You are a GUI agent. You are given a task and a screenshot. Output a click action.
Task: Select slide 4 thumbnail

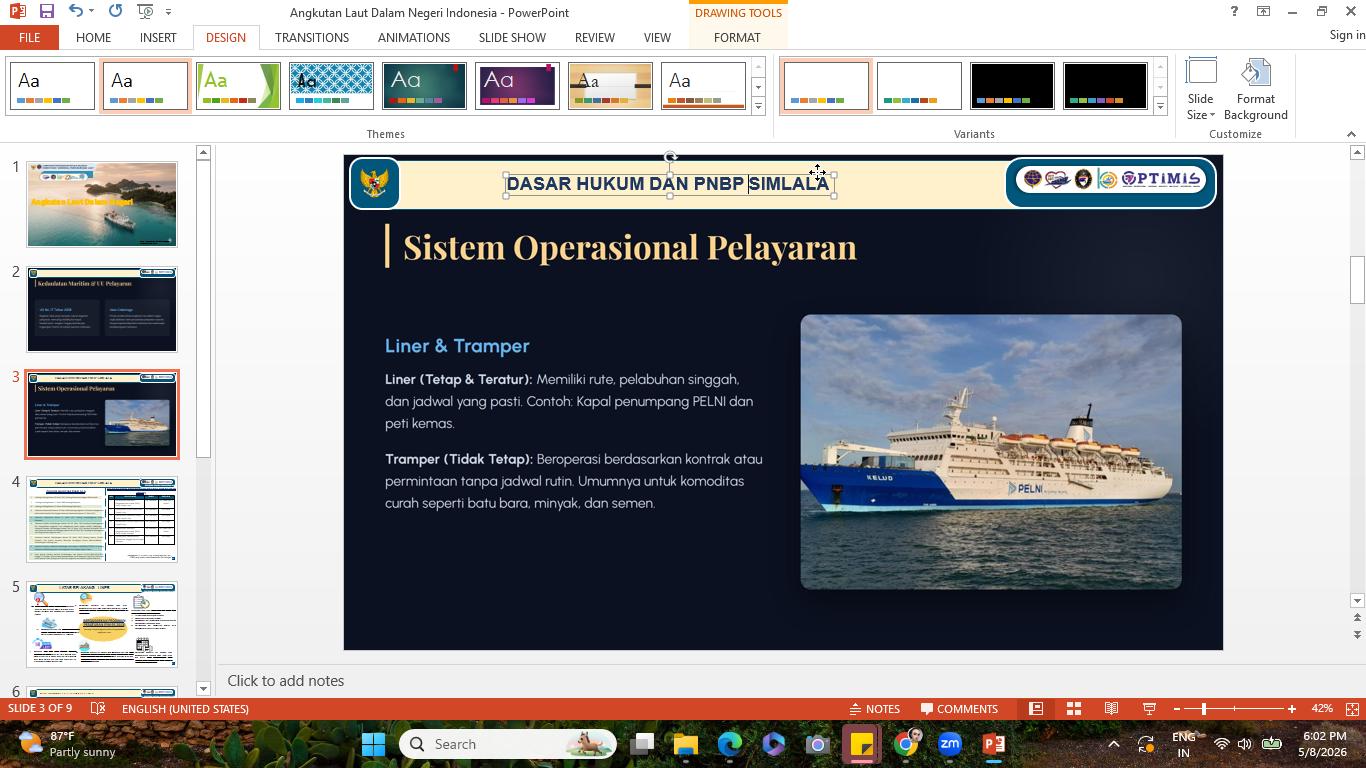tap(102, 520)
